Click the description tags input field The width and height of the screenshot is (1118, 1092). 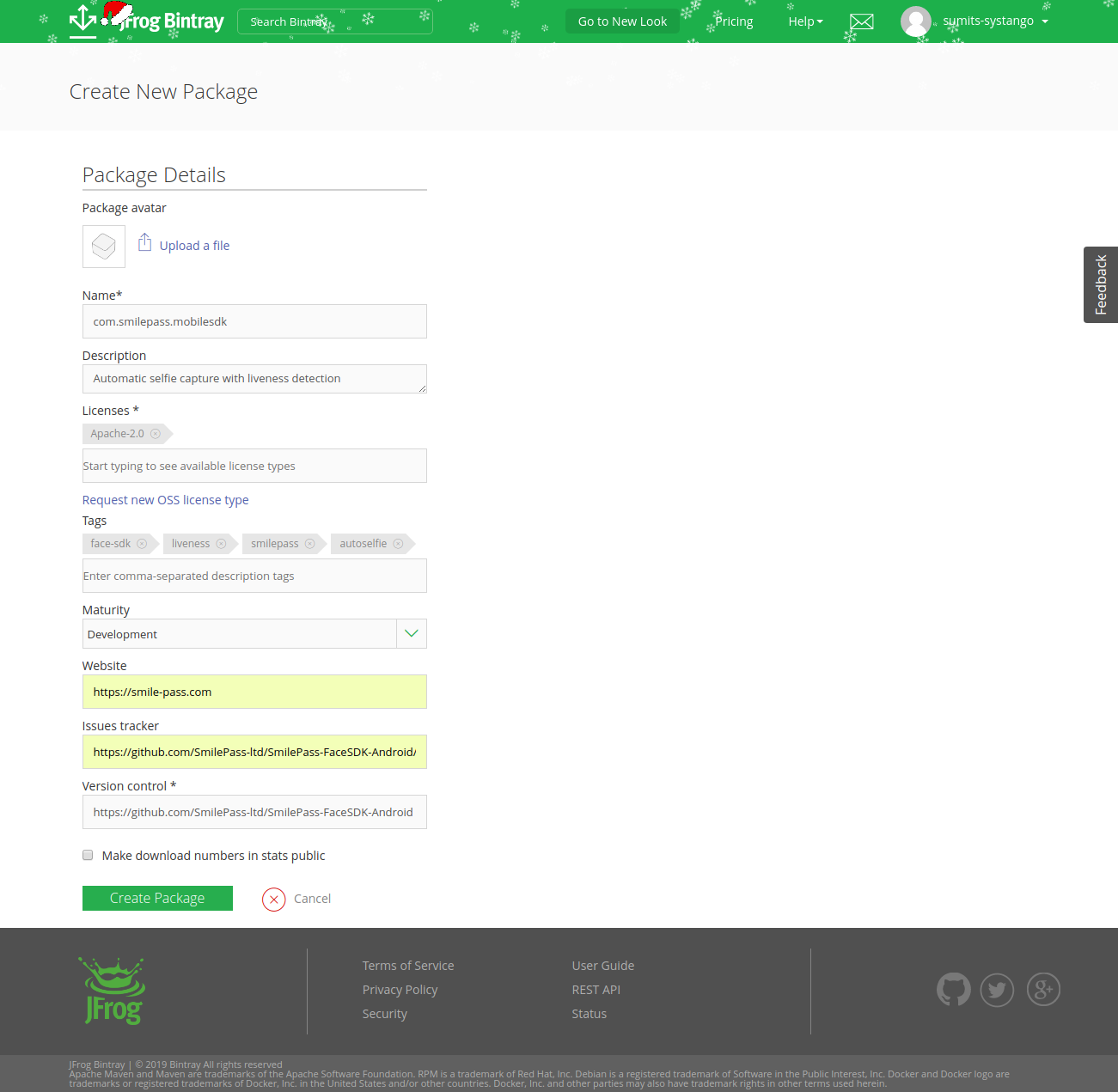click(x=254, y=576)
